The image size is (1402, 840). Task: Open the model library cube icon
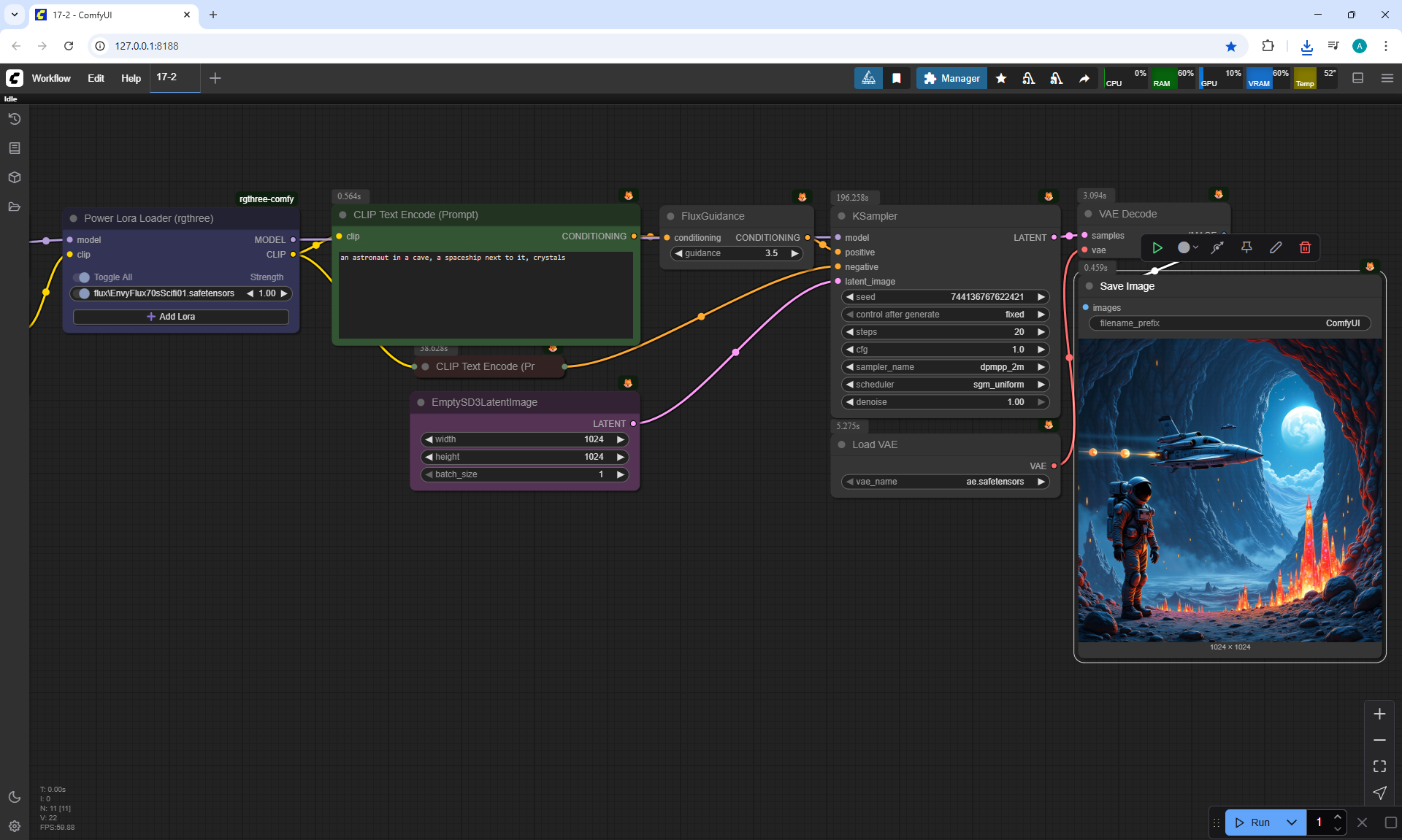tap(15, 177)
